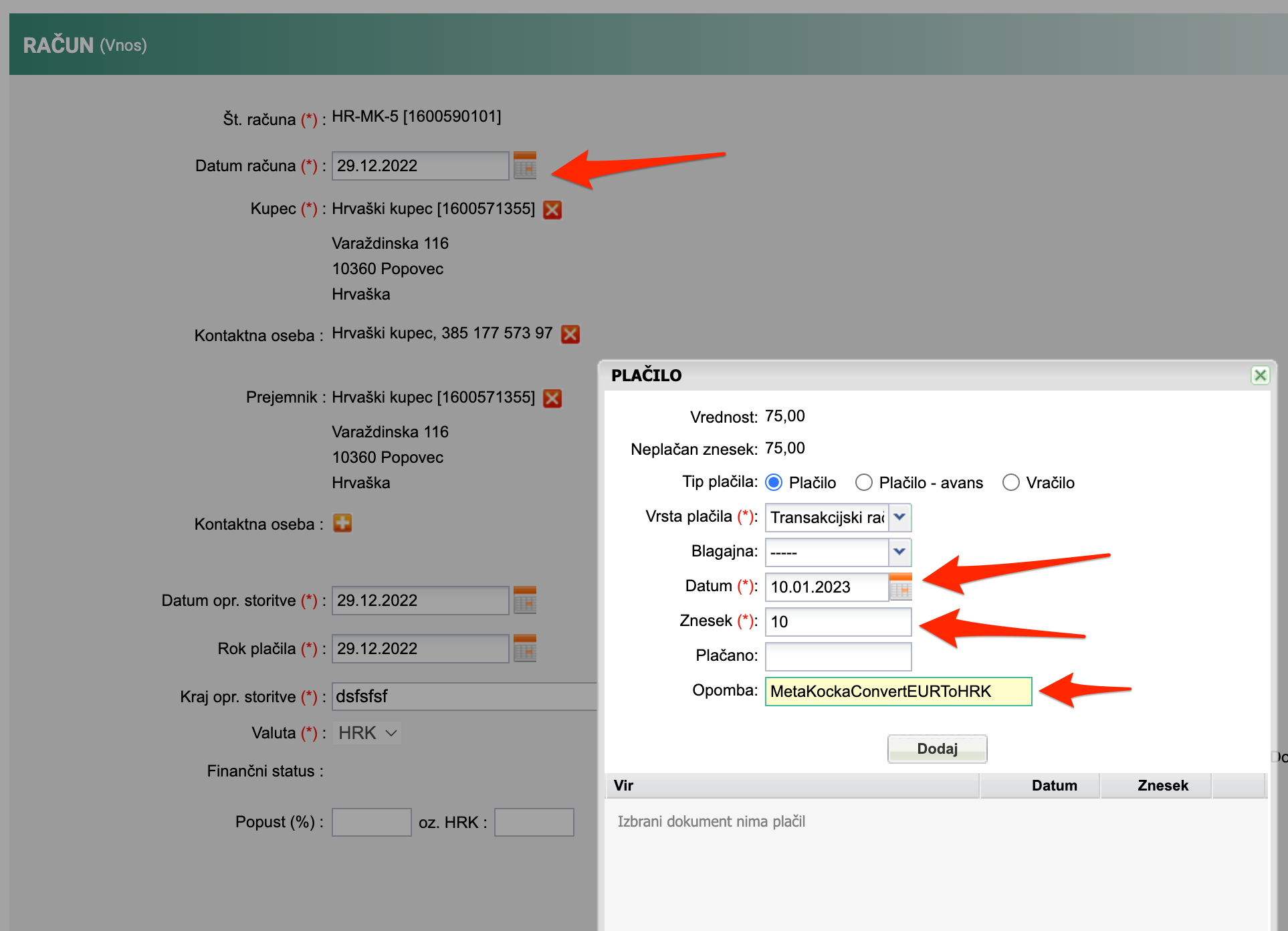Click the Plačano input field

click(x=838, y=656)
